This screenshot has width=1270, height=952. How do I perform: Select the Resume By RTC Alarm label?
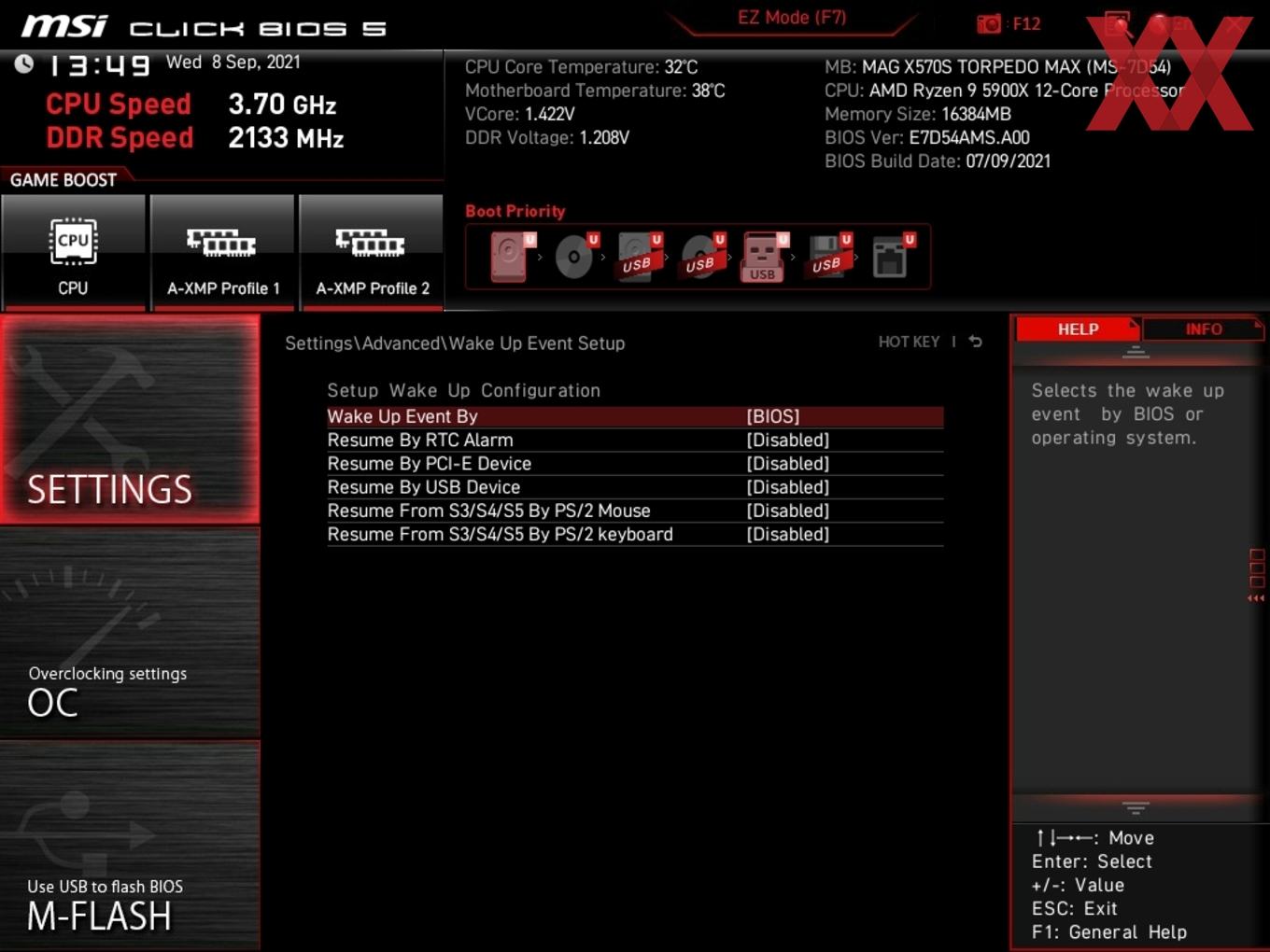420,440
